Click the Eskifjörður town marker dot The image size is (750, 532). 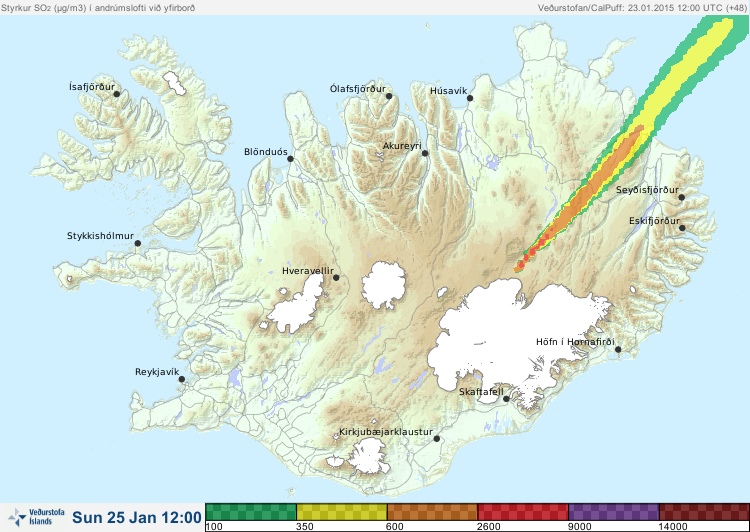682,228
